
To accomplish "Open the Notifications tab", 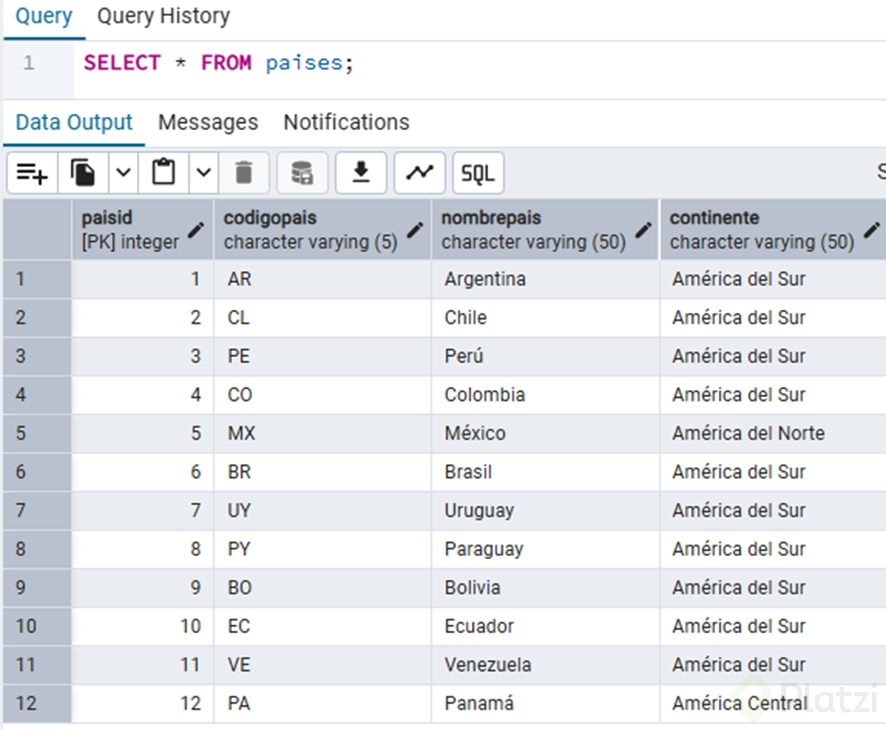I will [x=346, y=123].
